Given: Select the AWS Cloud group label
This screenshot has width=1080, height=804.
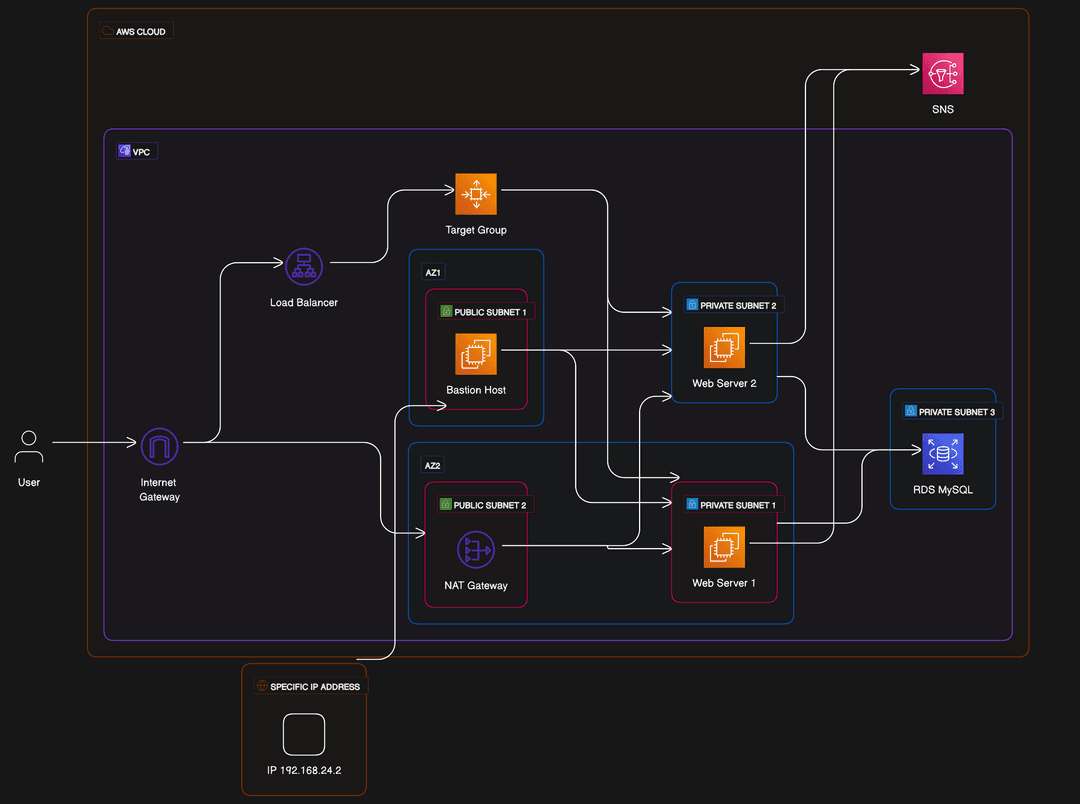Looking at the screenshot, I should pyautogui.click(x=137, y=32).
